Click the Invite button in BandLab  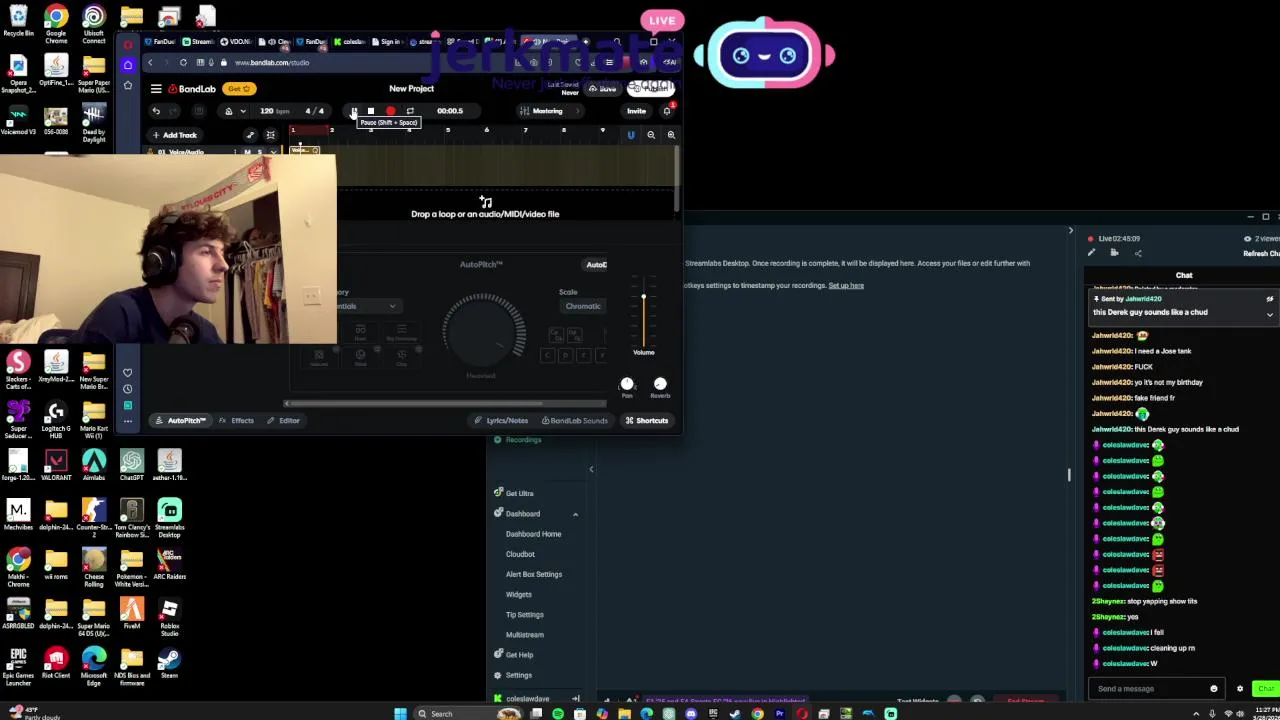tap(636, 111)
